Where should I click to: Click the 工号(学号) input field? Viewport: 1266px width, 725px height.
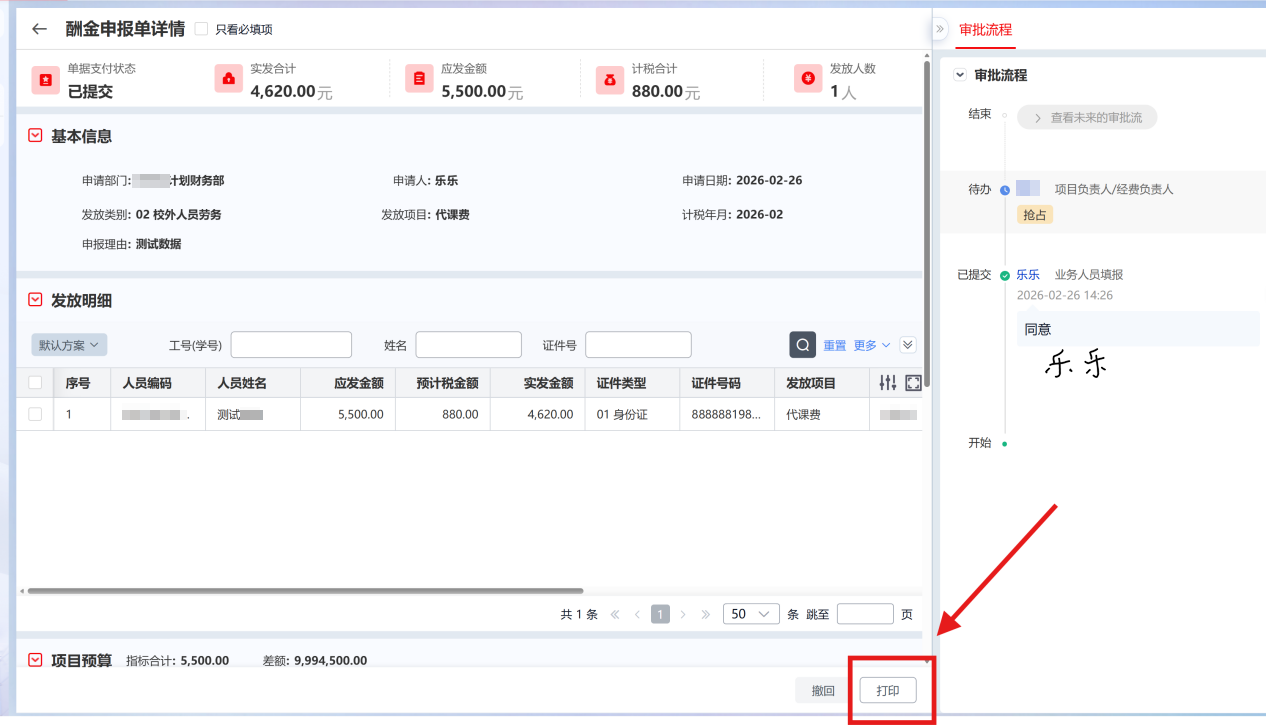coord(291,345)
